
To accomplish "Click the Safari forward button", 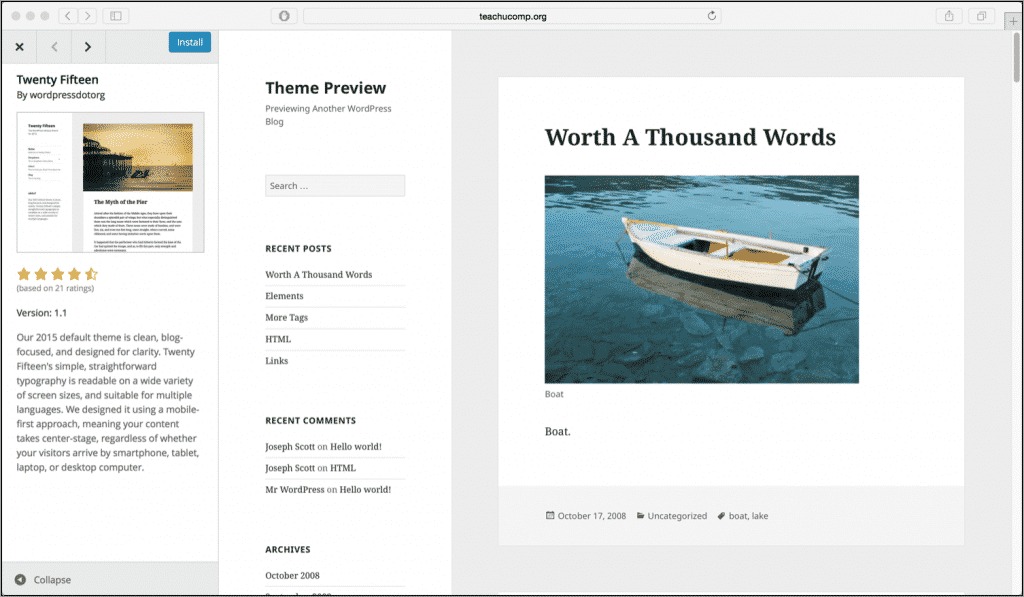I will click(88, 16).
